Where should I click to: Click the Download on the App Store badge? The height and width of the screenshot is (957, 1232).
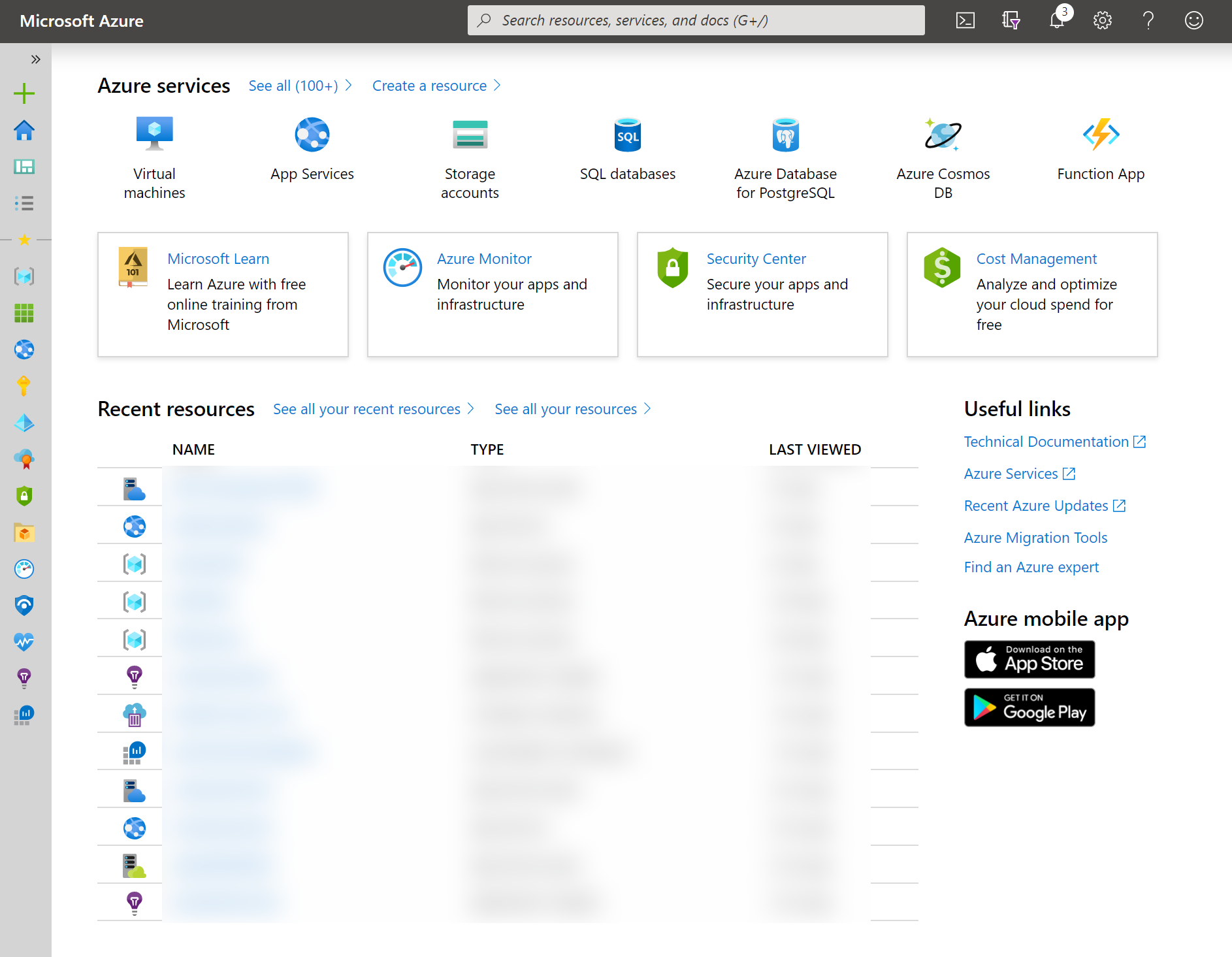[x=1029, y=660]
